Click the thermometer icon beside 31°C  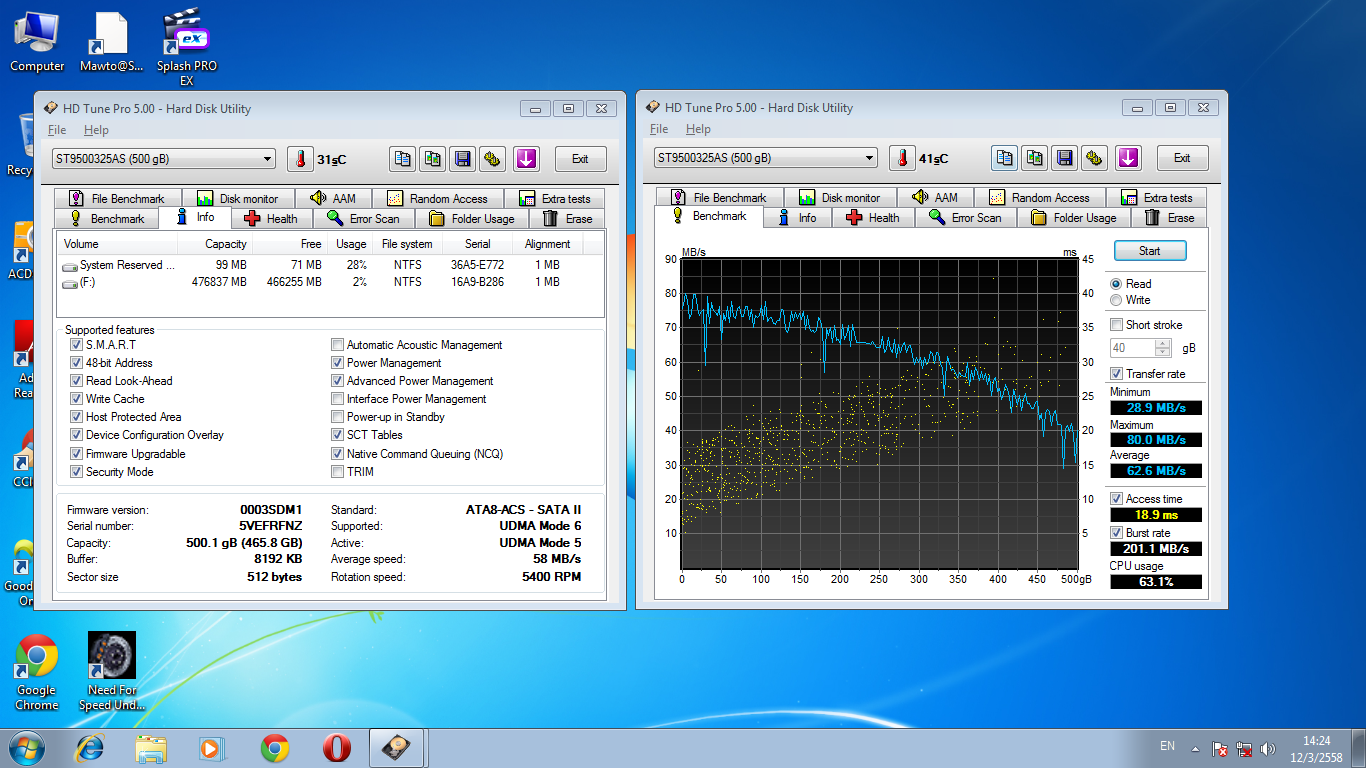coord(300,159)
